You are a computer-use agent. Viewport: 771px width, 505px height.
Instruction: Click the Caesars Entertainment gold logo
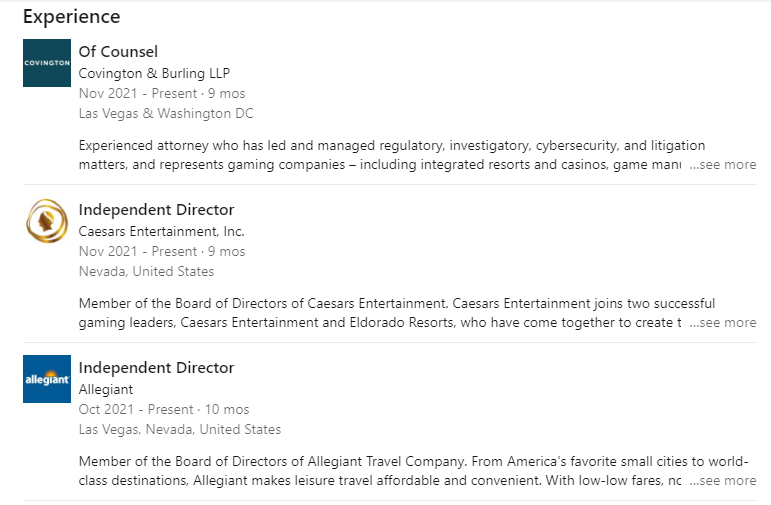[47, 221]
